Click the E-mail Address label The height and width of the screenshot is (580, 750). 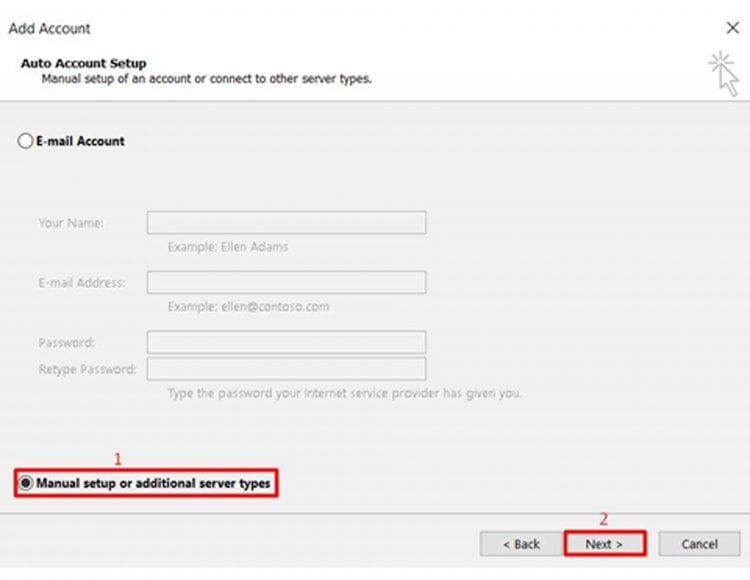82,283
